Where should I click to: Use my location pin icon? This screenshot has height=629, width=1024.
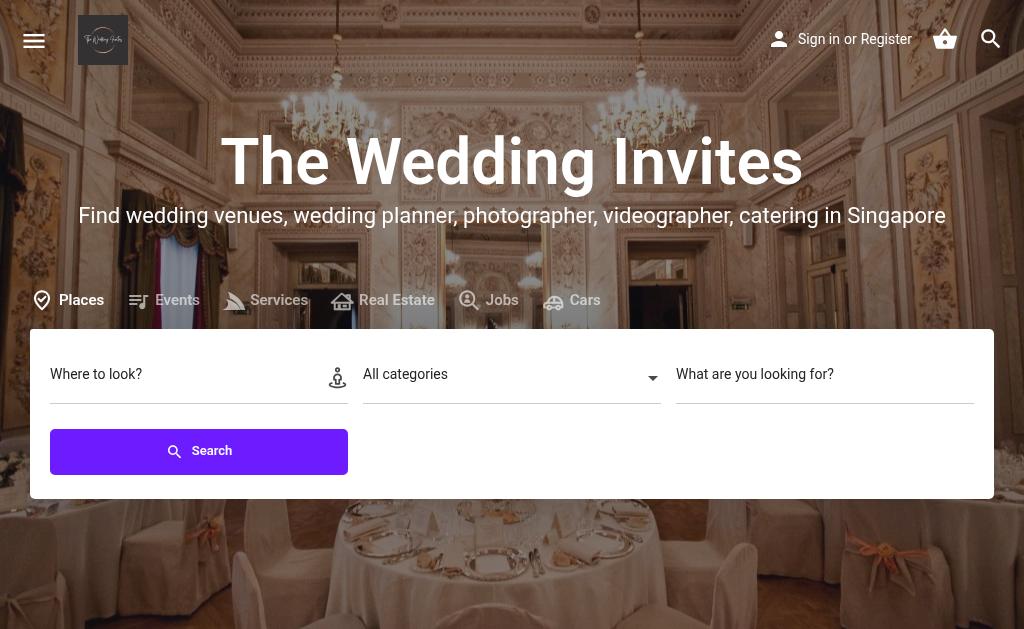pos(337,378)
